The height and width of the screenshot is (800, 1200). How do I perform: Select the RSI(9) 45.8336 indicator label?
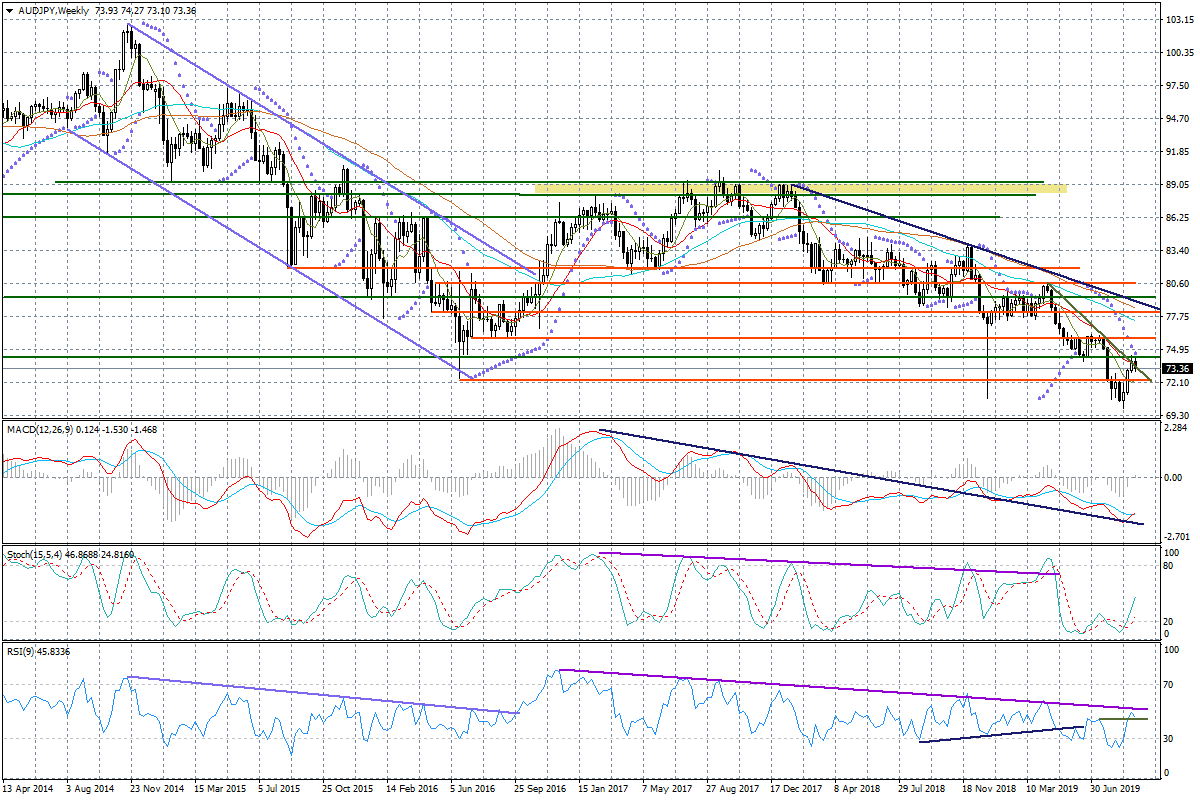point(41,651)
